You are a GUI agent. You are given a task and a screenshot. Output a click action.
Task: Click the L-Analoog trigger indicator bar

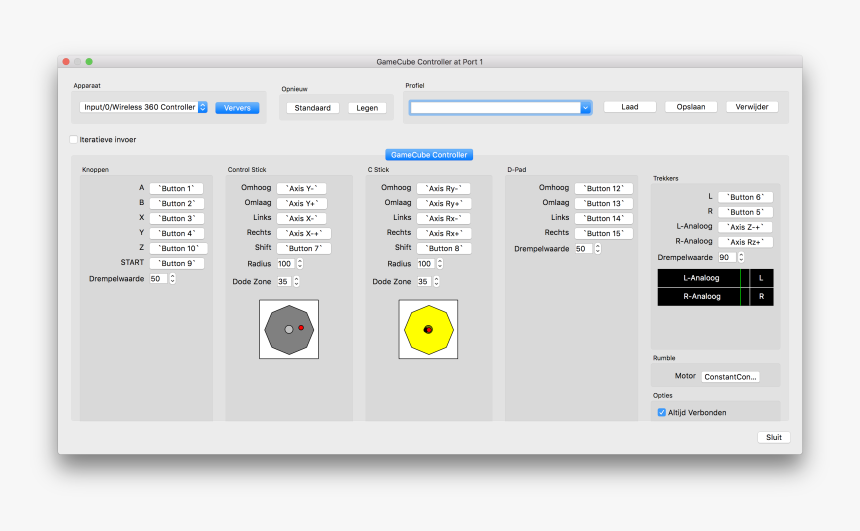700,278
